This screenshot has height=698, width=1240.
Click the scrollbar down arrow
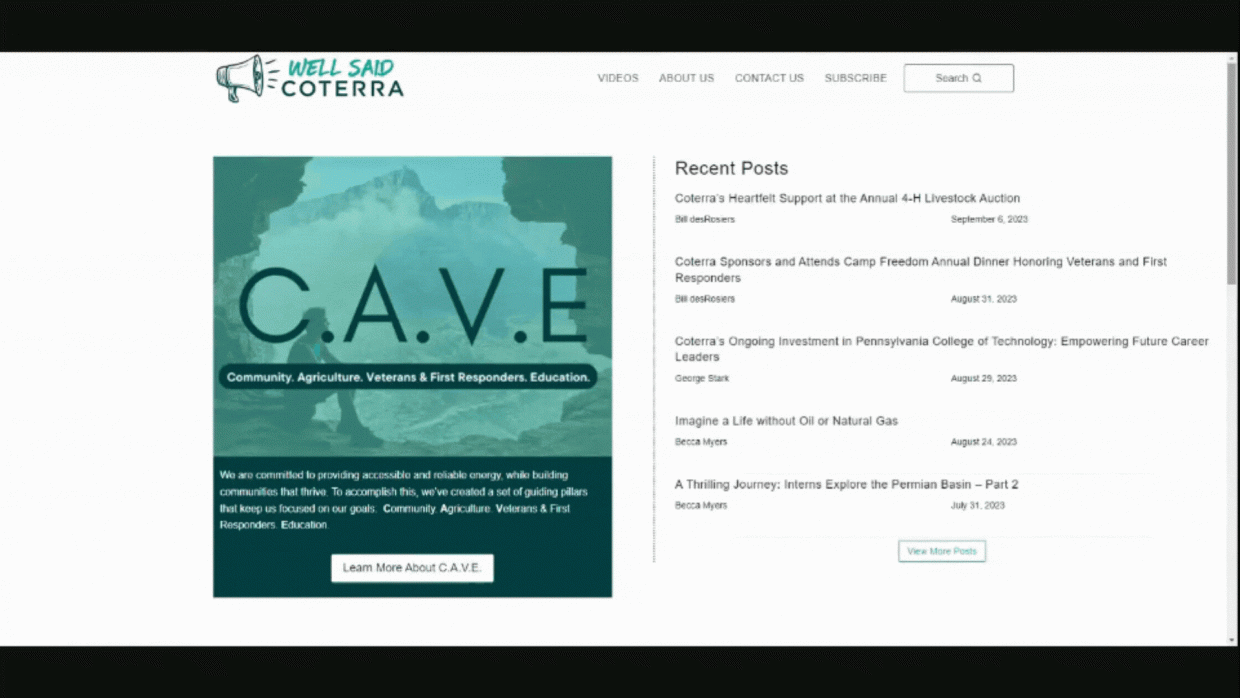[x=1231, y=639]
